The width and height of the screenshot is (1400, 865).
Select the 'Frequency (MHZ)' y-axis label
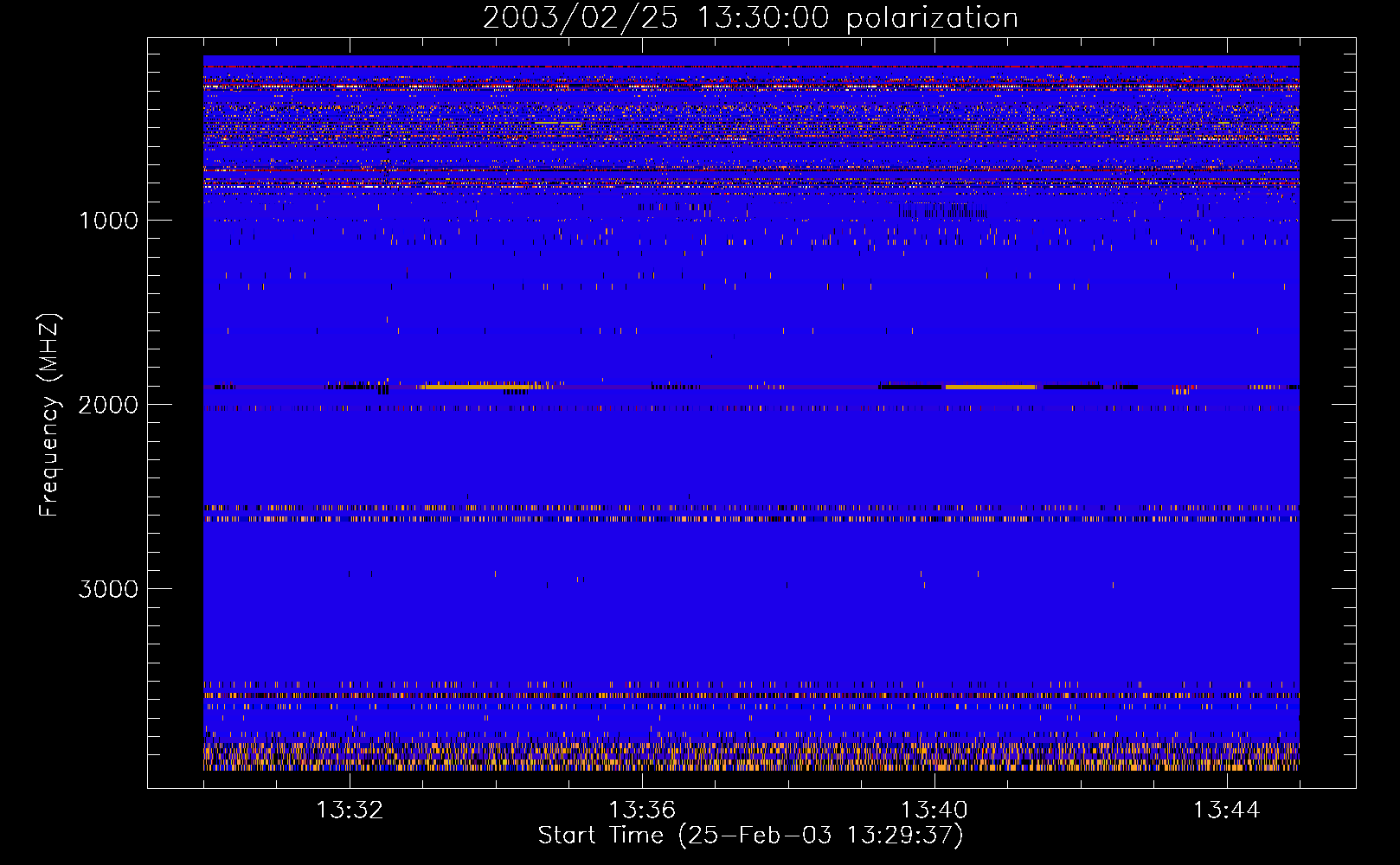pos(49,414)
